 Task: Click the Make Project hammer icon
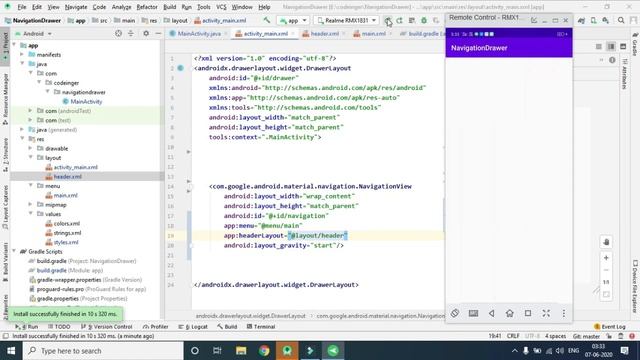point(267,20)
